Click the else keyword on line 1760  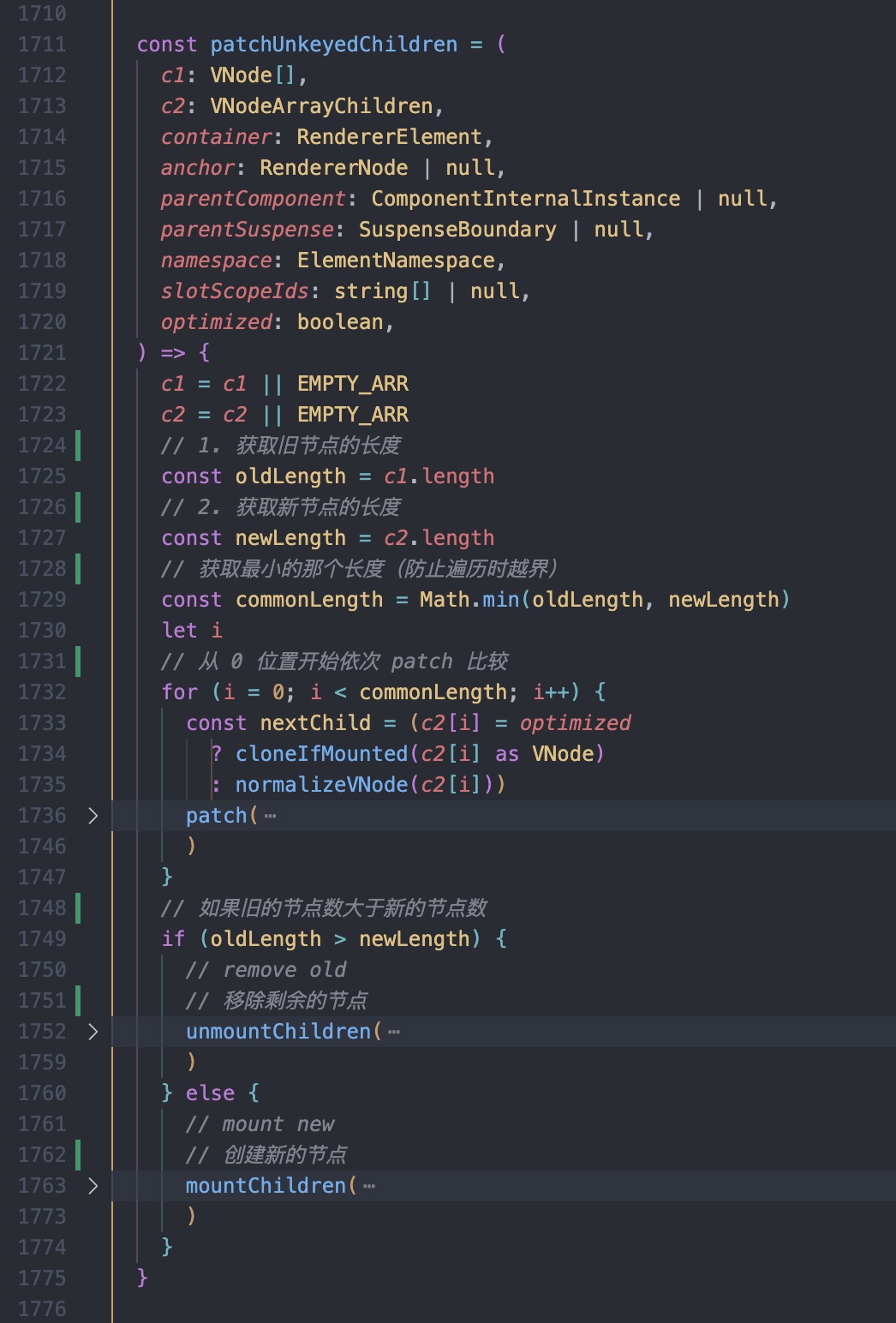[x=210, y=1093]
